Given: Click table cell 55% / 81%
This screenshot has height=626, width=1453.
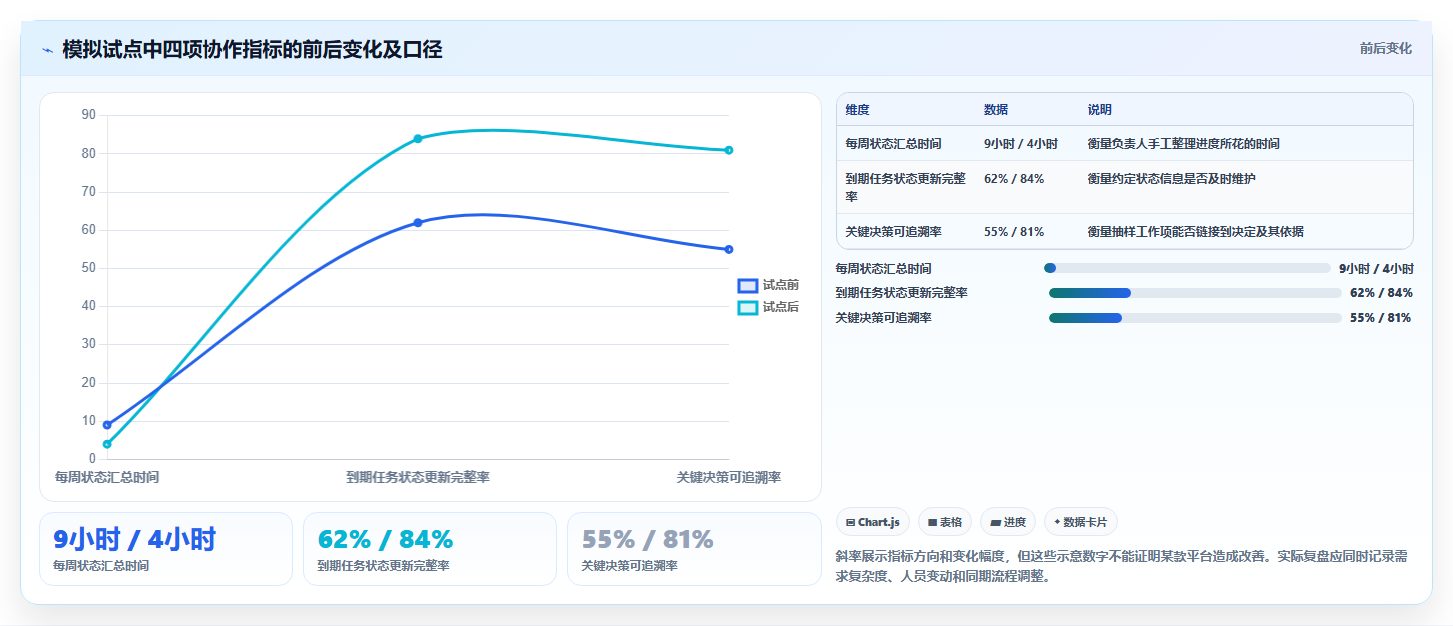Looking at the screenshot, I should click(x=1014, y=232).
